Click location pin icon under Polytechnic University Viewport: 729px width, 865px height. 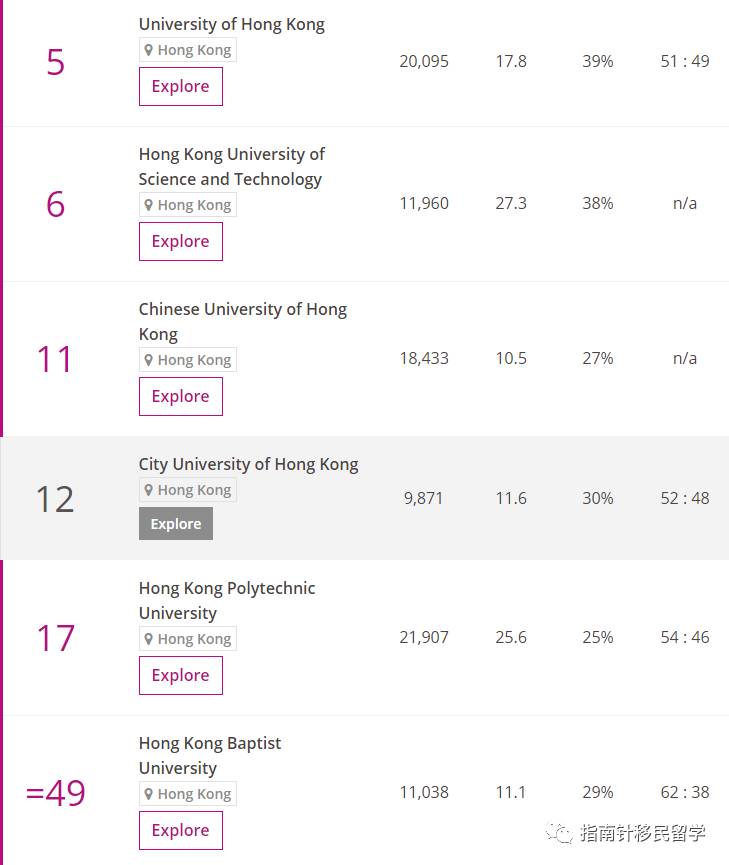pyautogui.click(x=148, y=639)
